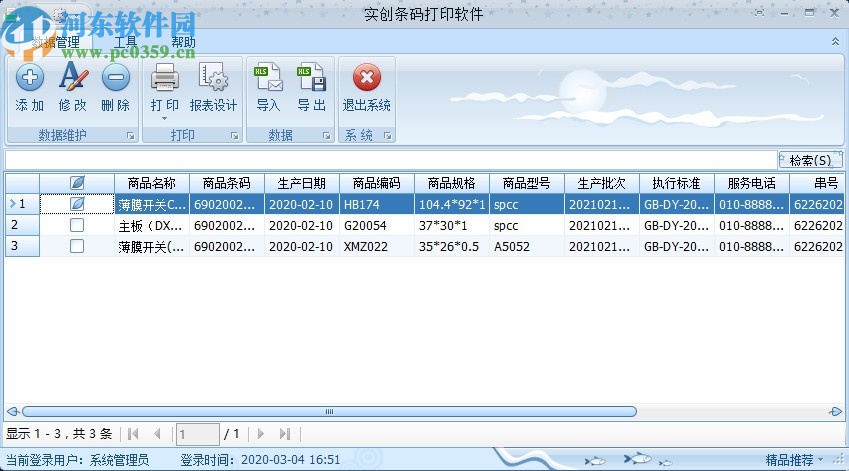Open the 数据 group dialog launcher
Image resolution: width=849 pixels, height=471 pixels.
[x=326, y=136]
